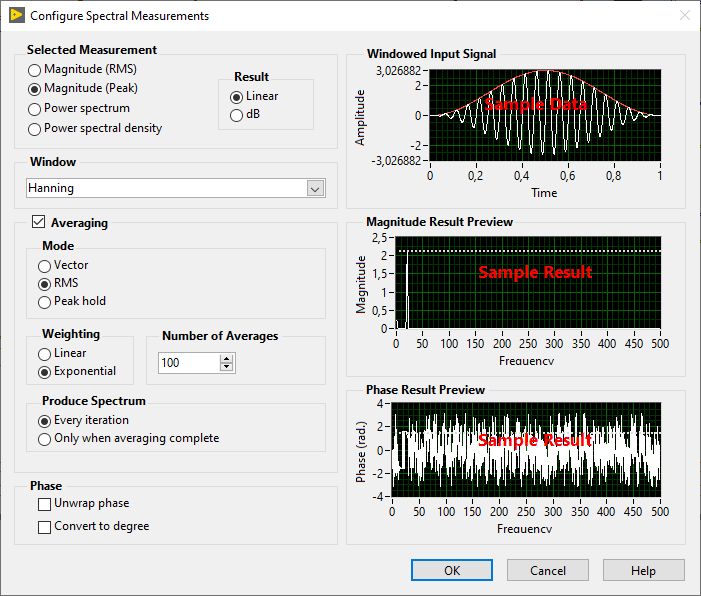Click the Phase Result Preview graph

(526, 450)
